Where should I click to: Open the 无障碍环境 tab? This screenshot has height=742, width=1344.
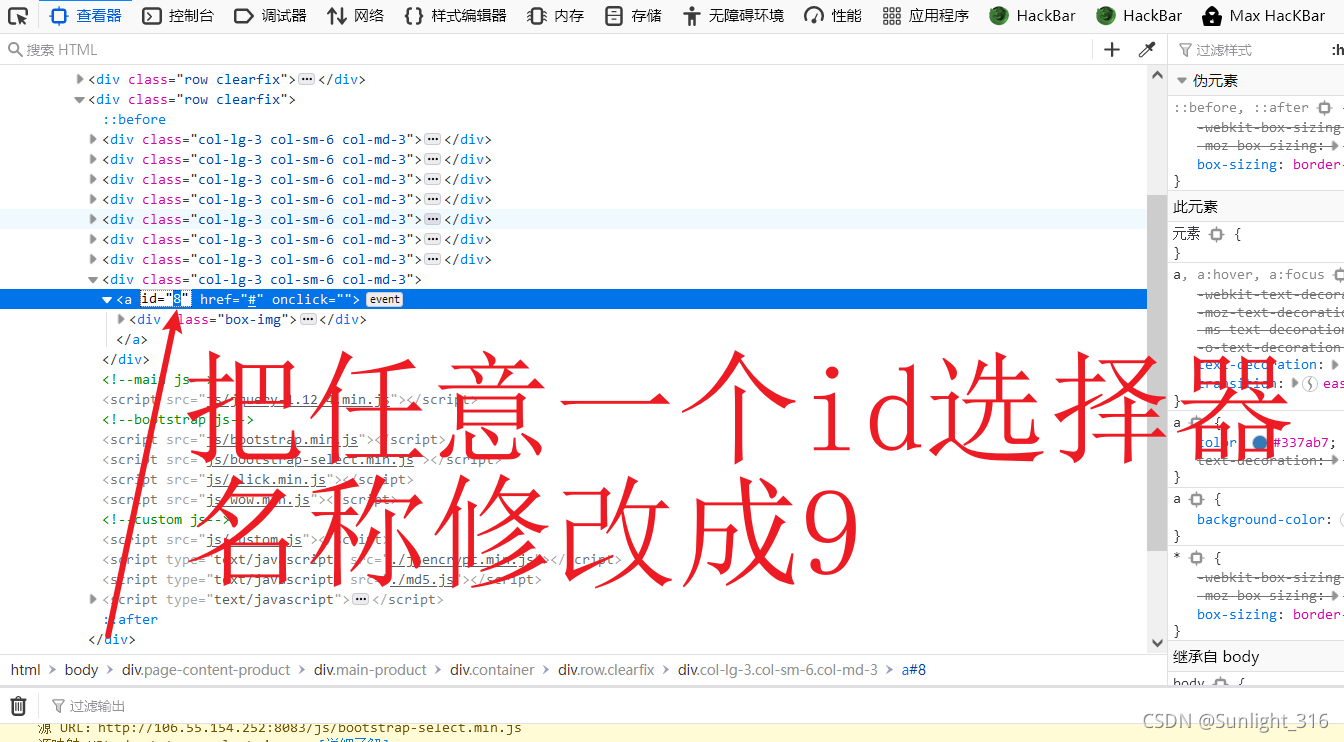pyautogui.click(x=733, y=16)
